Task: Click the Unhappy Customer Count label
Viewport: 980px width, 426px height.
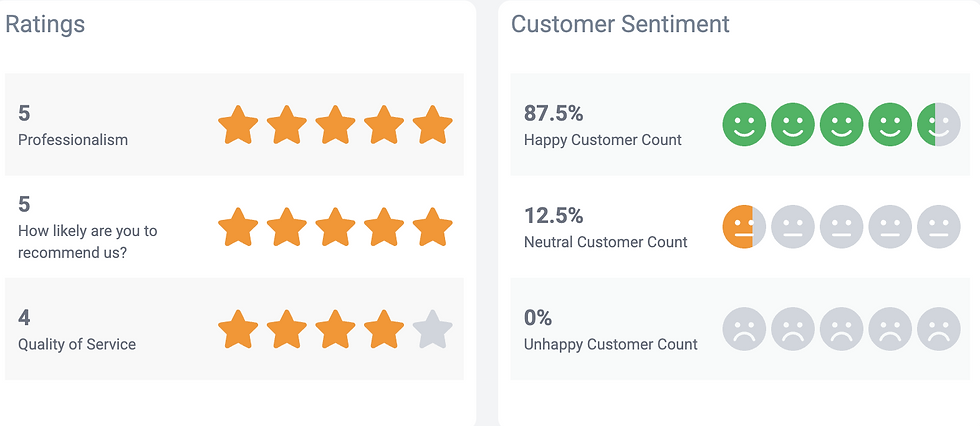Action: click(x=611, y=344)
